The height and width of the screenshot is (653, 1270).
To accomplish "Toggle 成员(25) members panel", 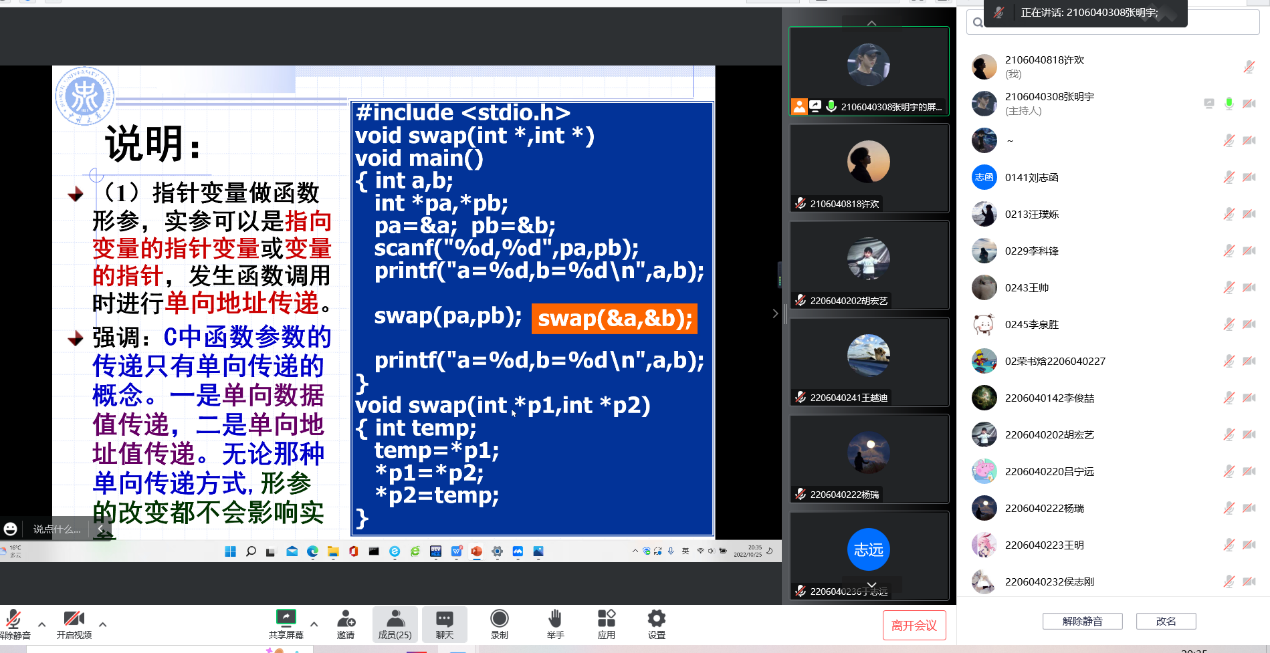I will tap(395, 624).
